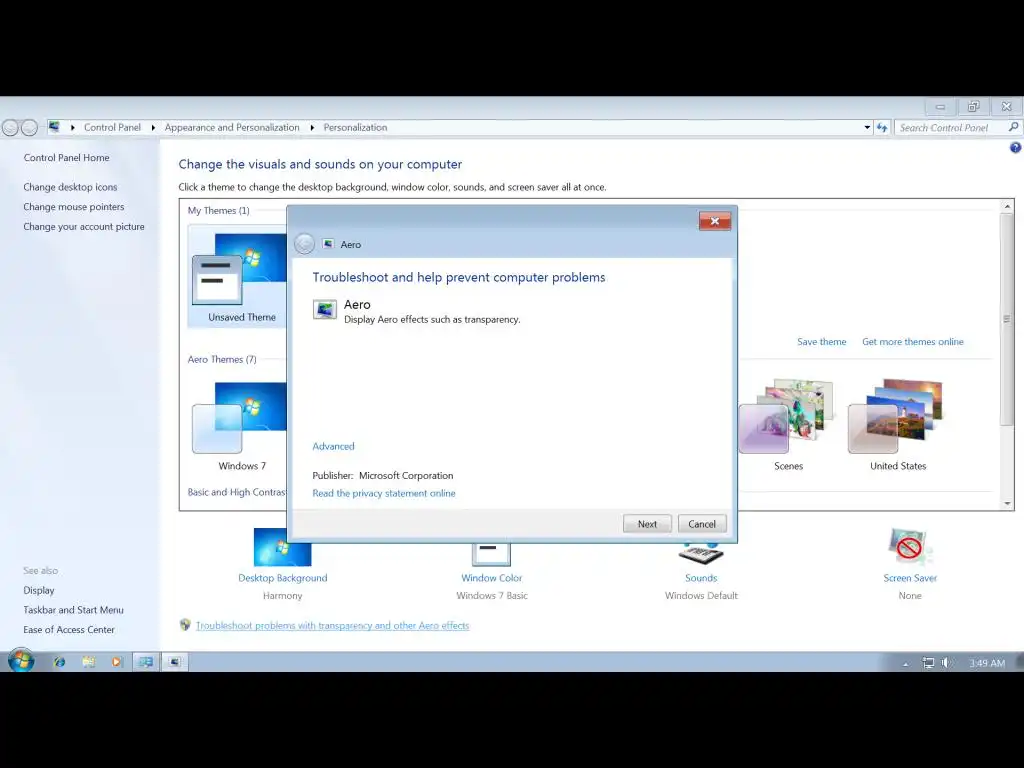This screenshot has height=768, width=1024.
Task: Expand arrow after Control Panel breadcrumb
Action: pyautogui.click(x=153, y=127)
